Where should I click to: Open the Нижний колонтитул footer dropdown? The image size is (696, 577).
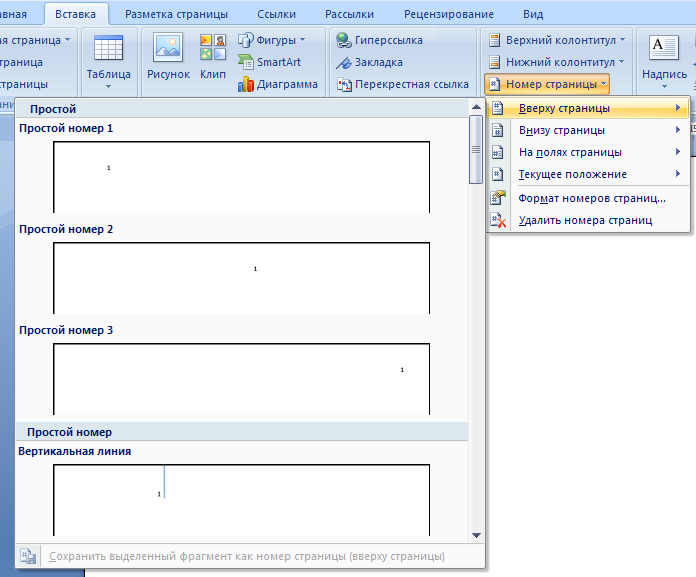click(x=557, y=62)
